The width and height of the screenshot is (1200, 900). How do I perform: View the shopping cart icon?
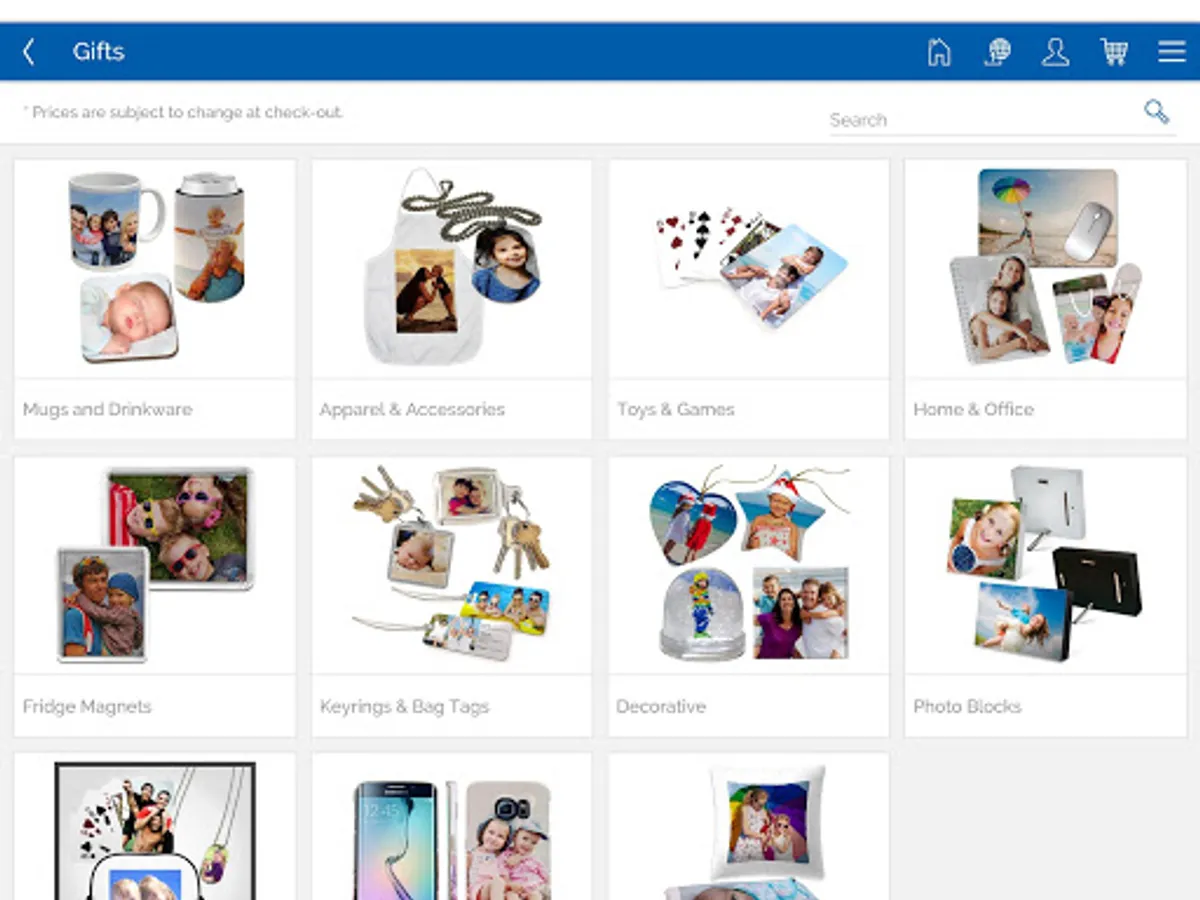pyautogui.click(x=1114, y=52)
